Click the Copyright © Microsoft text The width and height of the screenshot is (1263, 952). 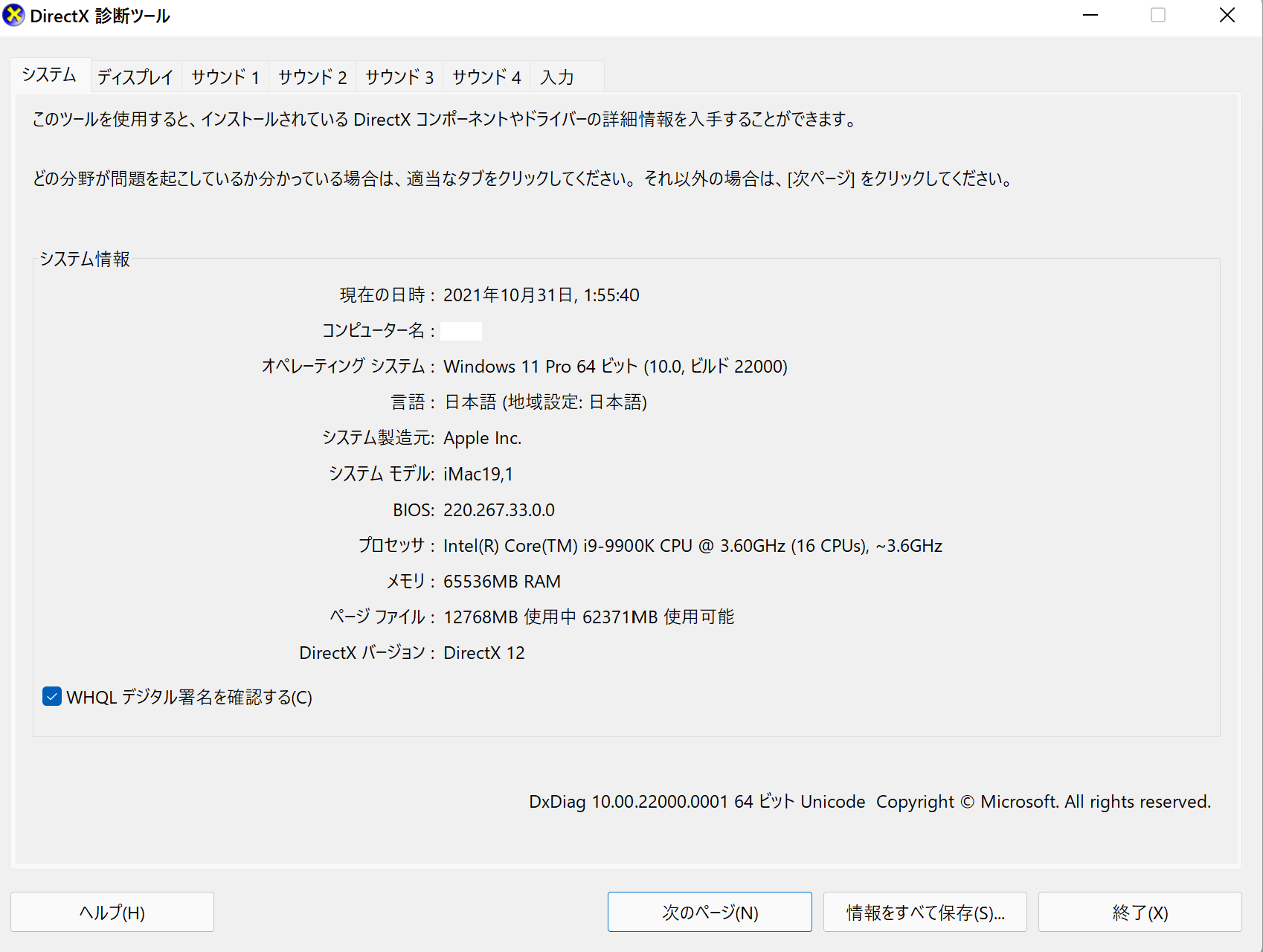coord(1044,802)
